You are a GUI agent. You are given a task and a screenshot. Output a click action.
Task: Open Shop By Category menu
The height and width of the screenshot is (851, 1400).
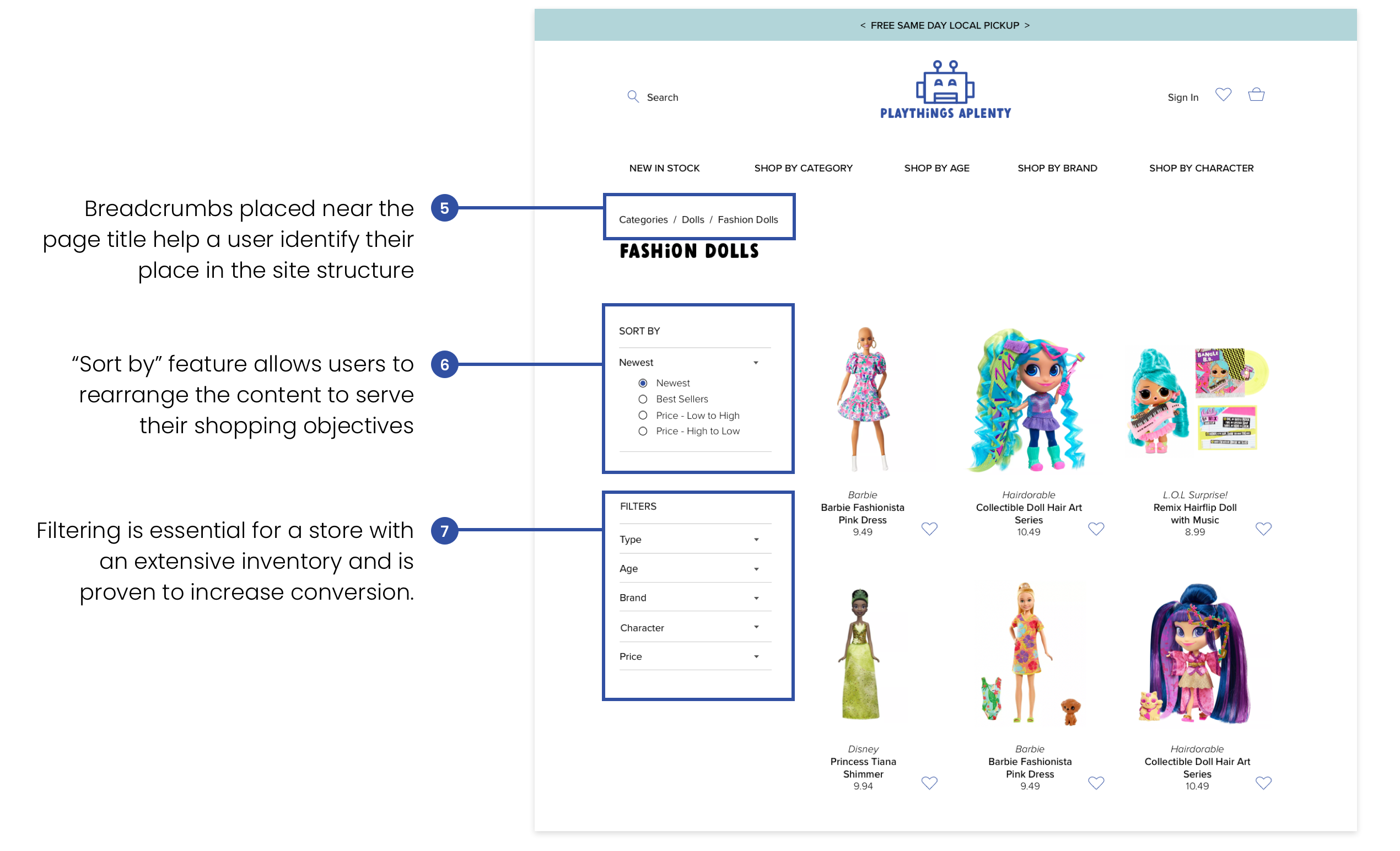pyautogui.click(x=803, y=168)
